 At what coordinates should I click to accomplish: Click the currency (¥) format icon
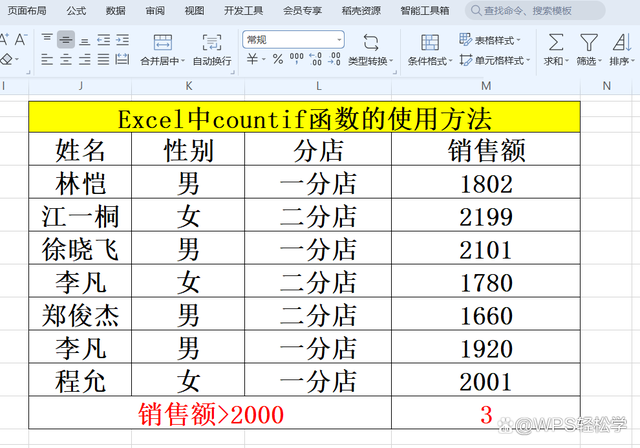[x=252, y=61]
